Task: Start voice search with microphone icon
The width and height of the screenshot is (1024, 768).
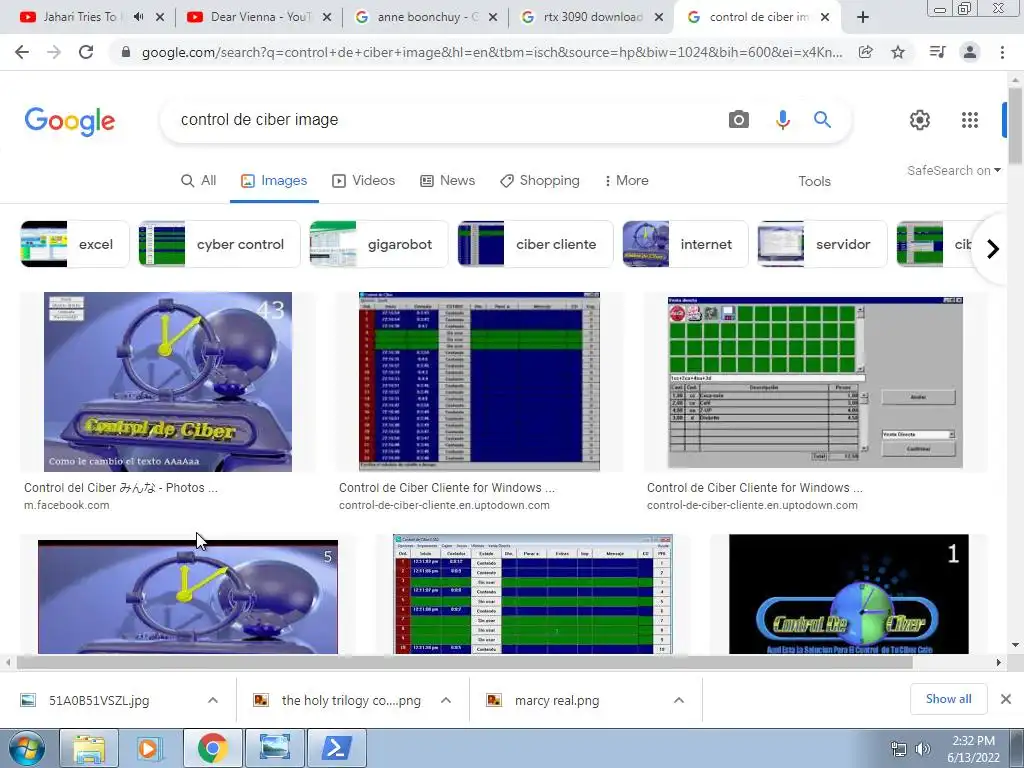Action: point(782,120)
